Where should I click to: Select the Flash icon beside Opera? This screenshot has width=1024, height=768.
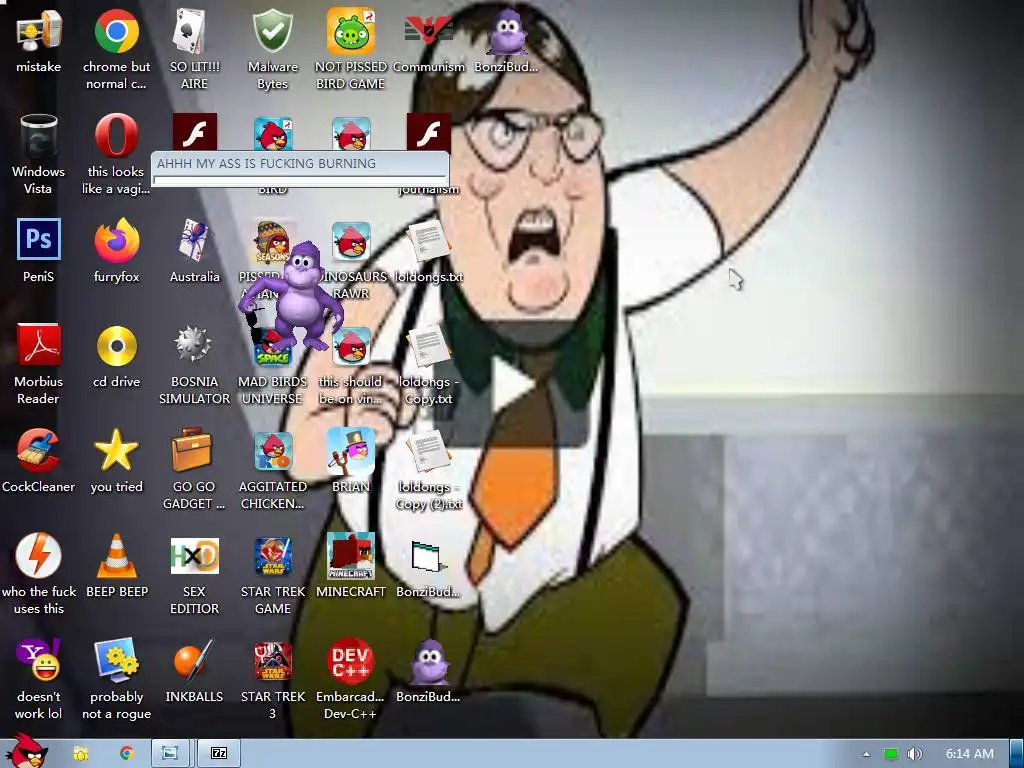point(194,133)
